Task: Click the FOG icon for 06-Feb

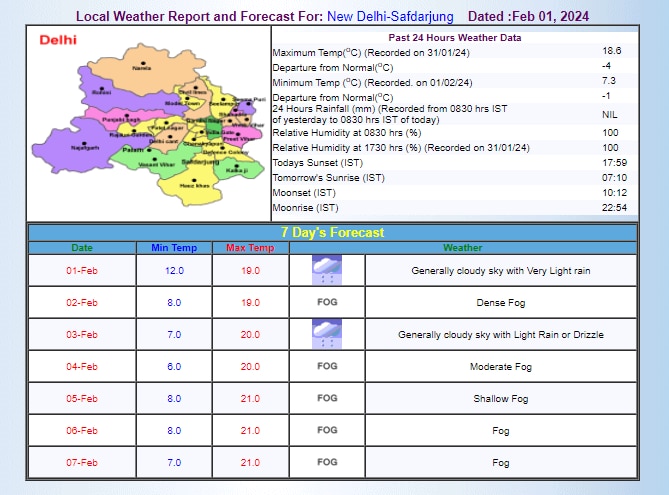Action: tap(326, 430)
